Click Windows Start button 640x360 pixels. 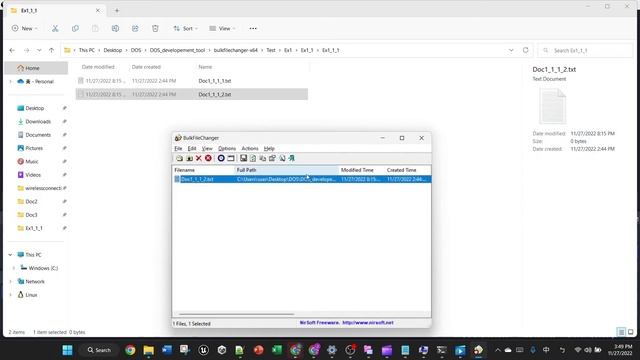pos(67,350)
